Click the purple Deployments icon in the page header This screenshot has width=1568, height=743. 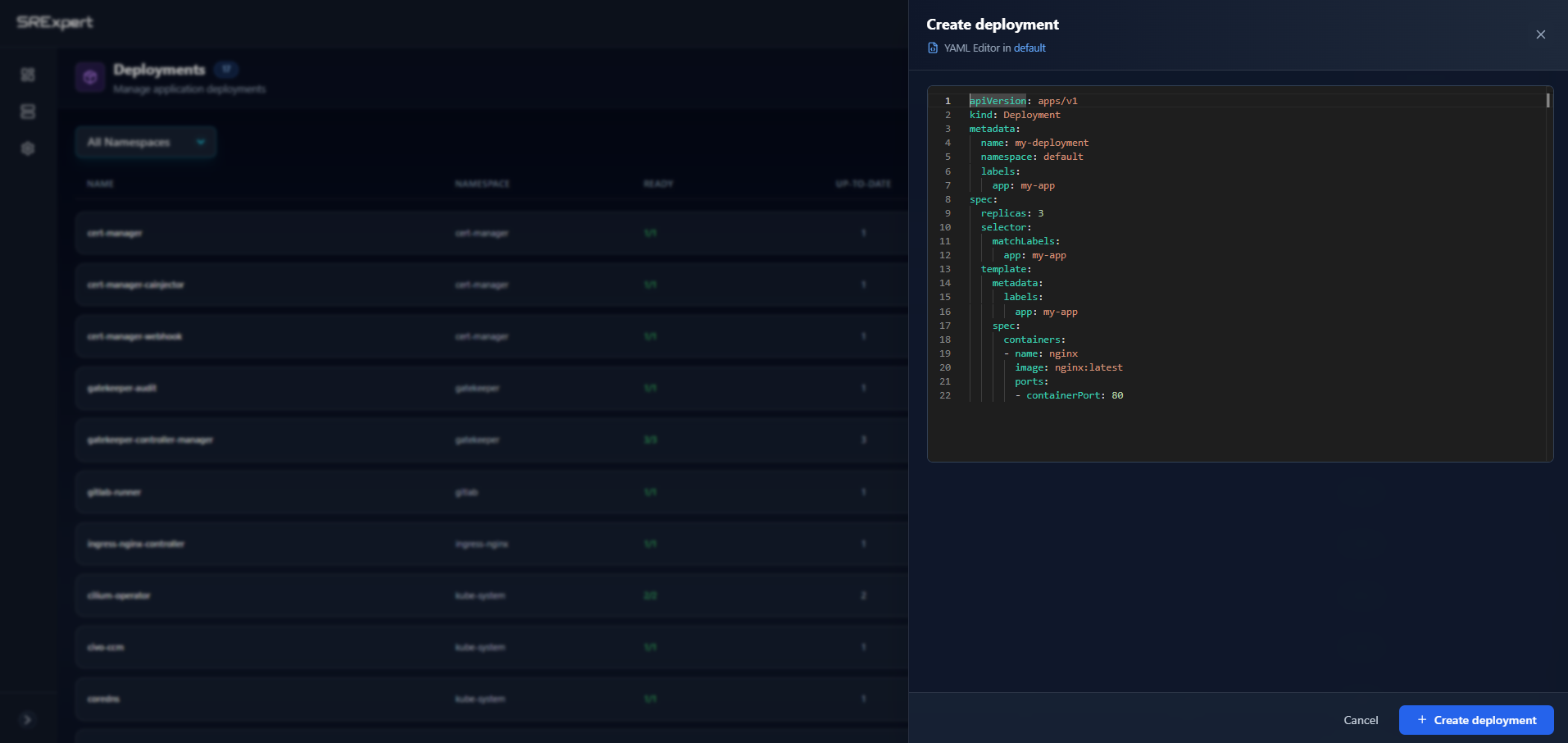click(x=90, y=77)
